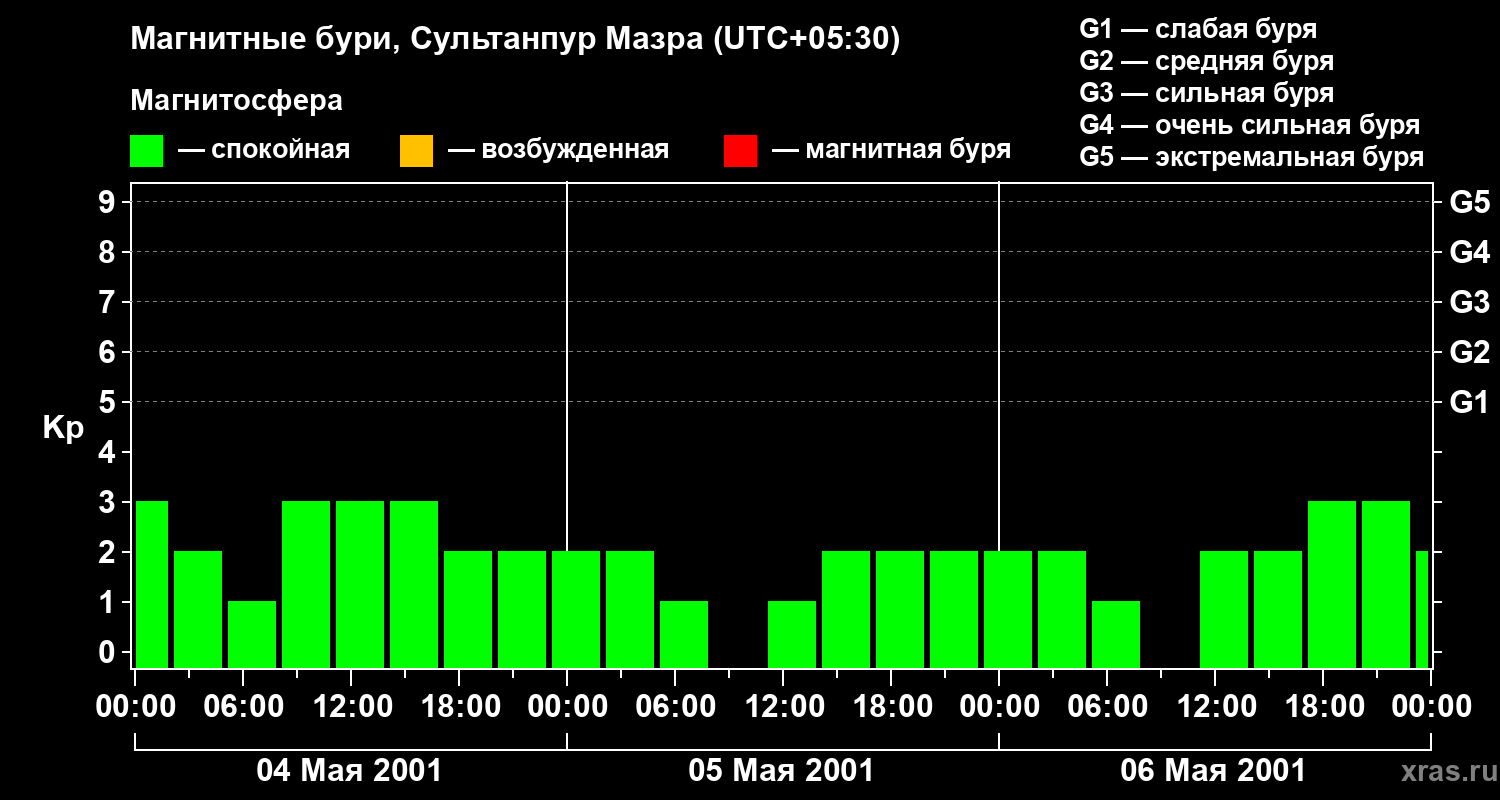The width and height of the screenshot is (1500, 800).
Task: Click the right-axis 'G1' level label
Action: click(1469, 402)
